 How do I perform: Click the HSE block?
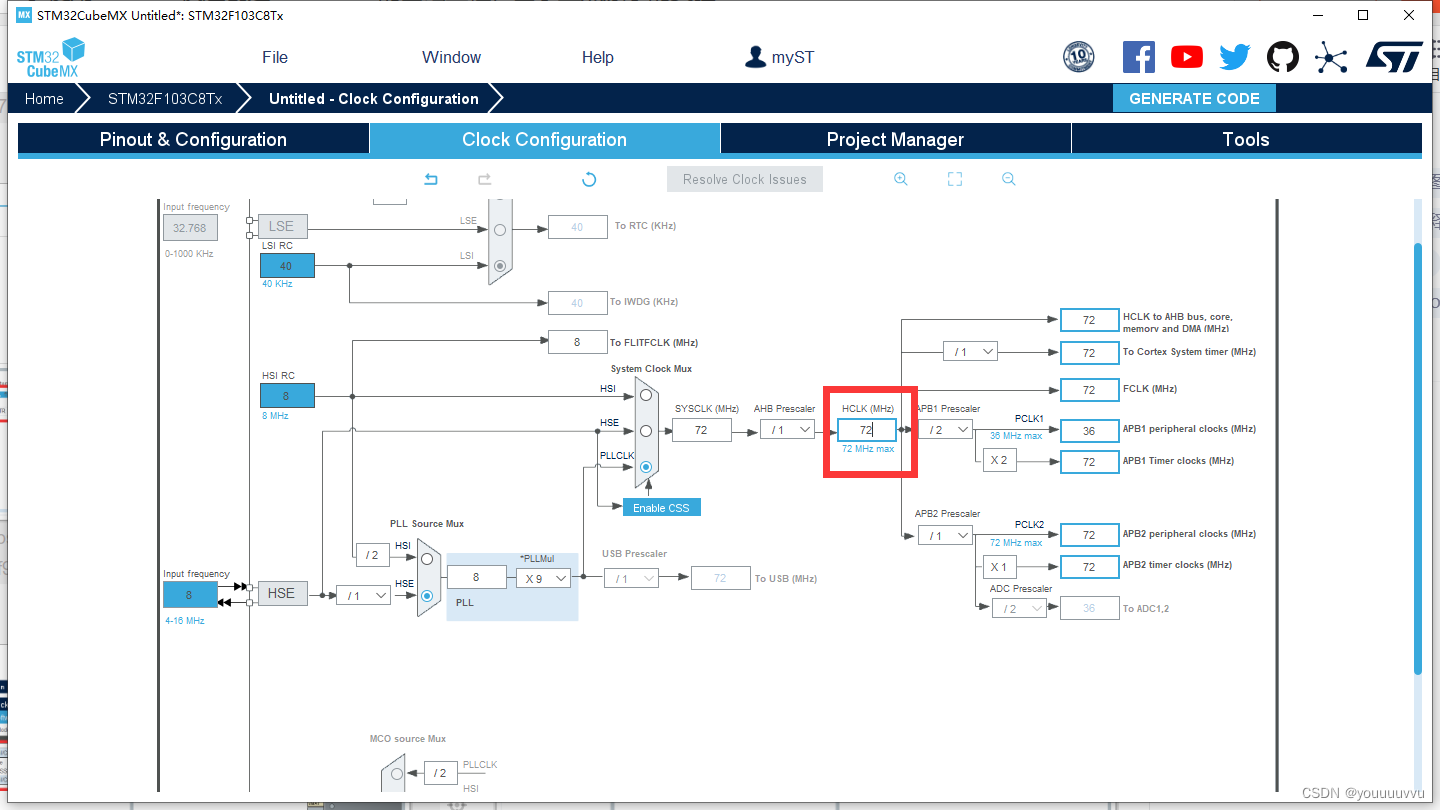(282, 593)
